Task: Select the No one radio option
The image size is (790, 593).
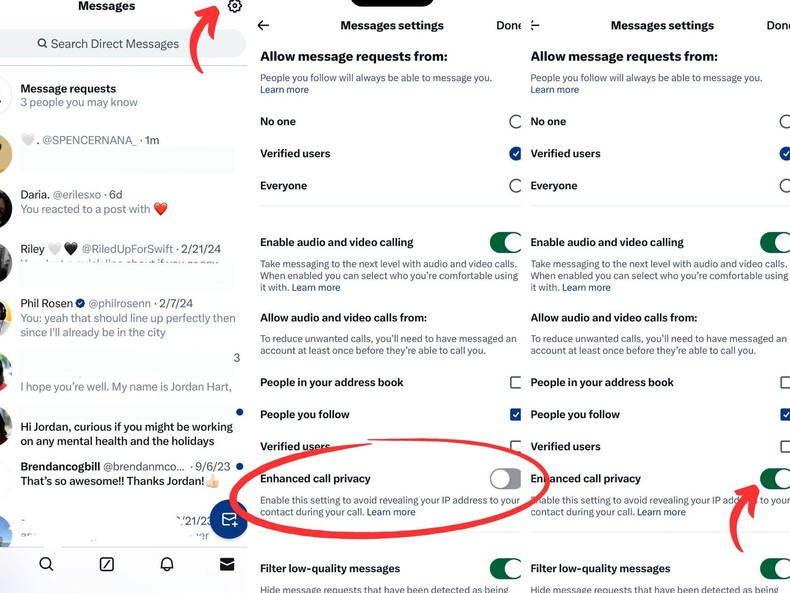Action: (515, 121)
